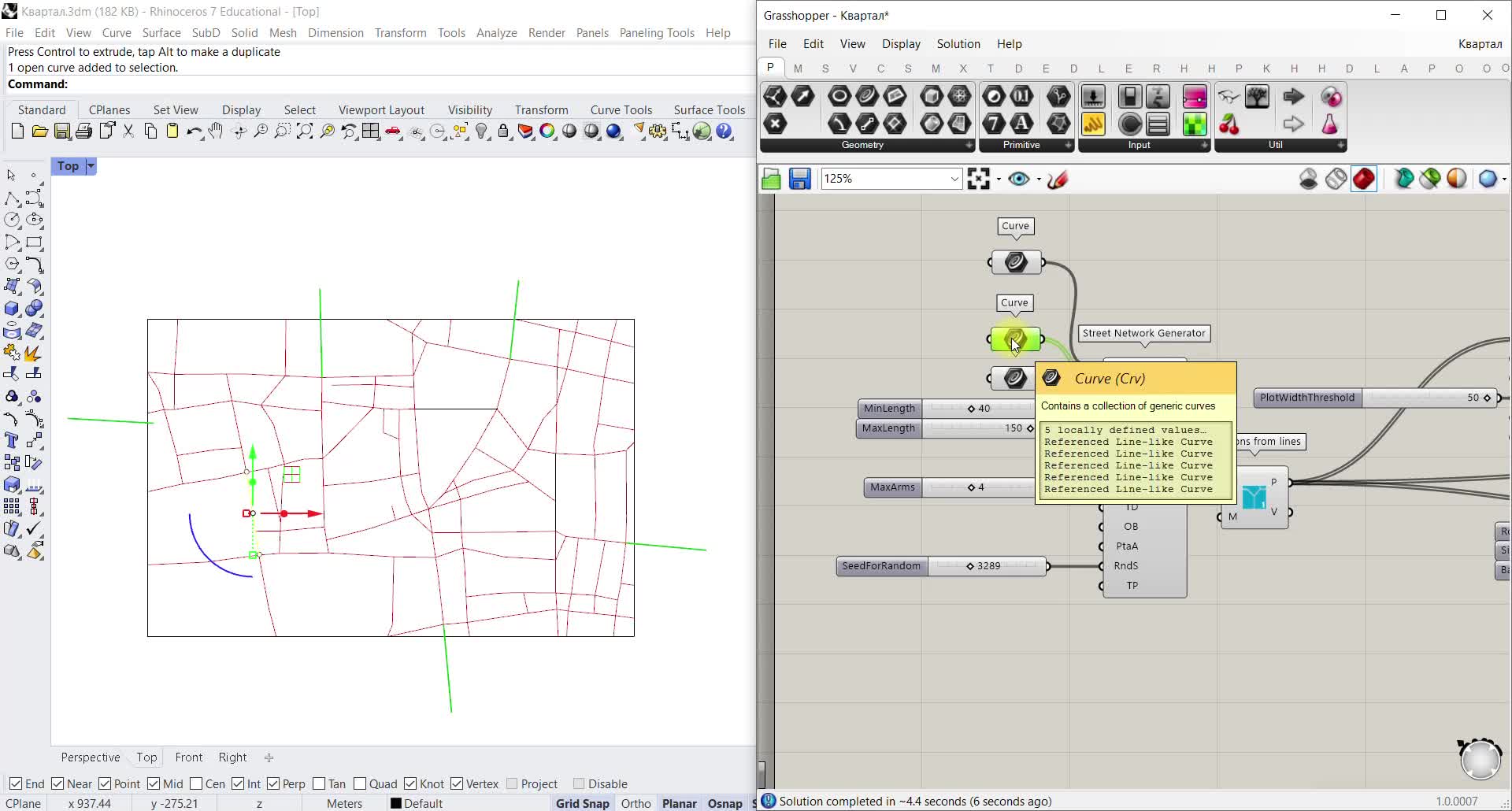The image size is (1512, 811).
Task: Click Cut scissors icon in Rhino toolbar
Action: (x=128, y=131)
